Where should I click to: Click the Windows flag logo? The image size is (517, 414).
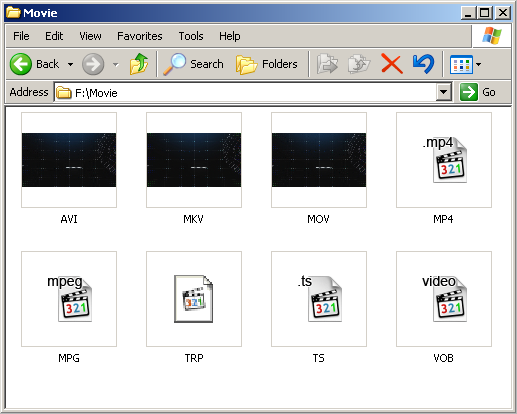492,36
